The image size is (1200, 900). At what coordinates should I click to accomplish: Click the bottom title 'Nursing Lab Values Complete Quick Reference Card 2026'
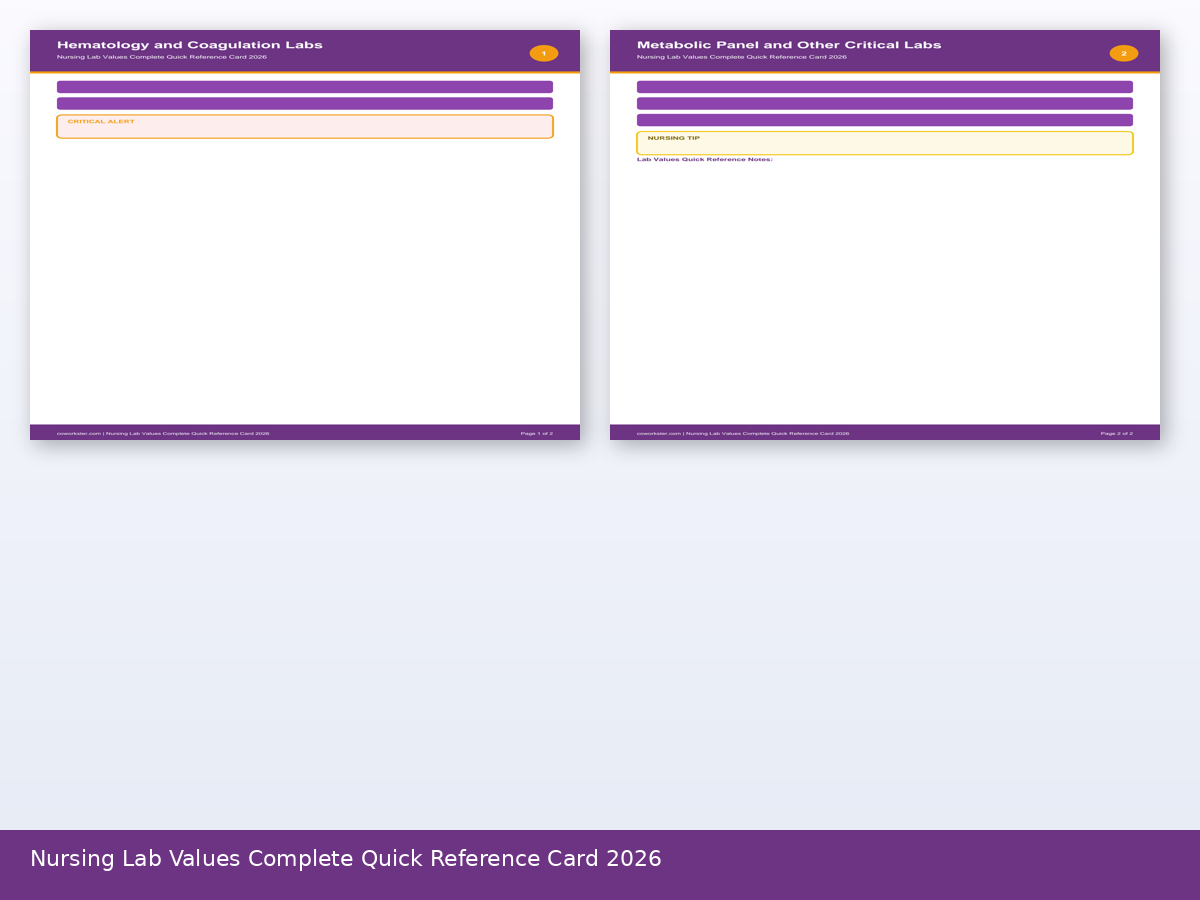click(345, 859)
